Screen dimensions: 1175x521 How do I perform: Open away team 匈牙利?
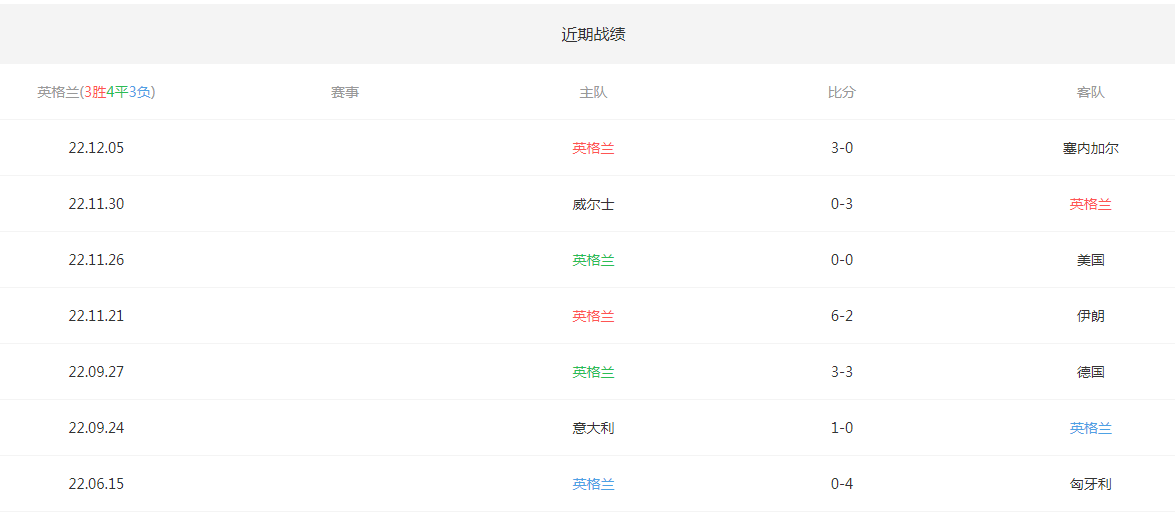coord(1090,484)
